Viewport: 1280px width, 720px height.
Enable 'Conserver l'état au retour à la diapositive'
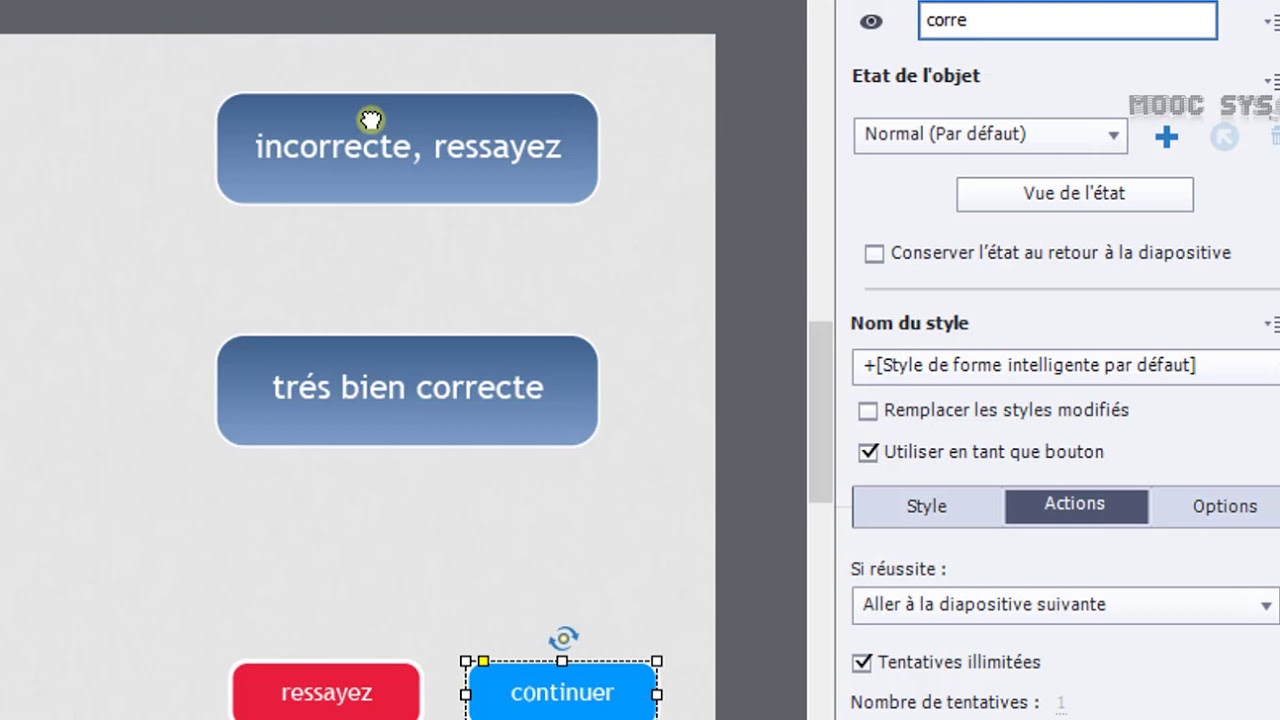pyautogui.click(x=874, y=254)
